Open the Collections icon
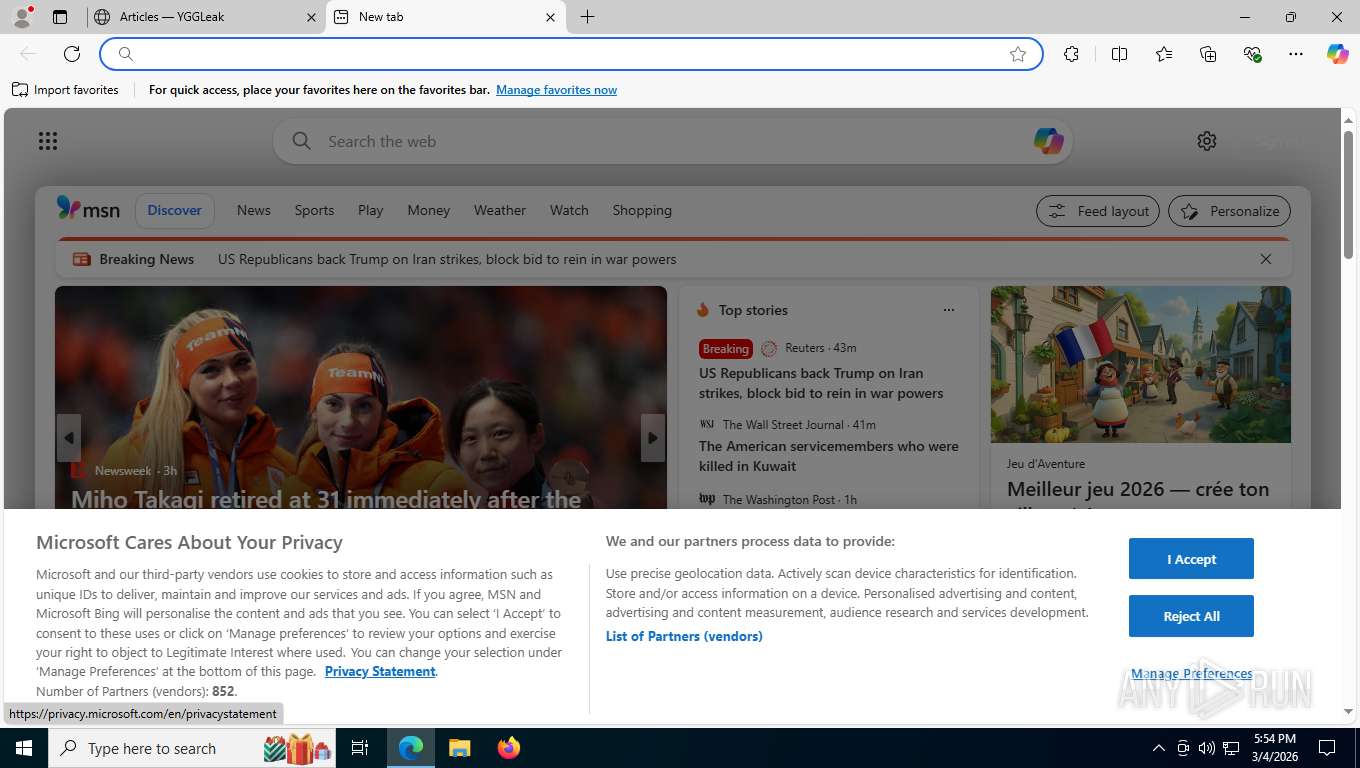Screen dimensions: 1360x768 point(1208,54)
